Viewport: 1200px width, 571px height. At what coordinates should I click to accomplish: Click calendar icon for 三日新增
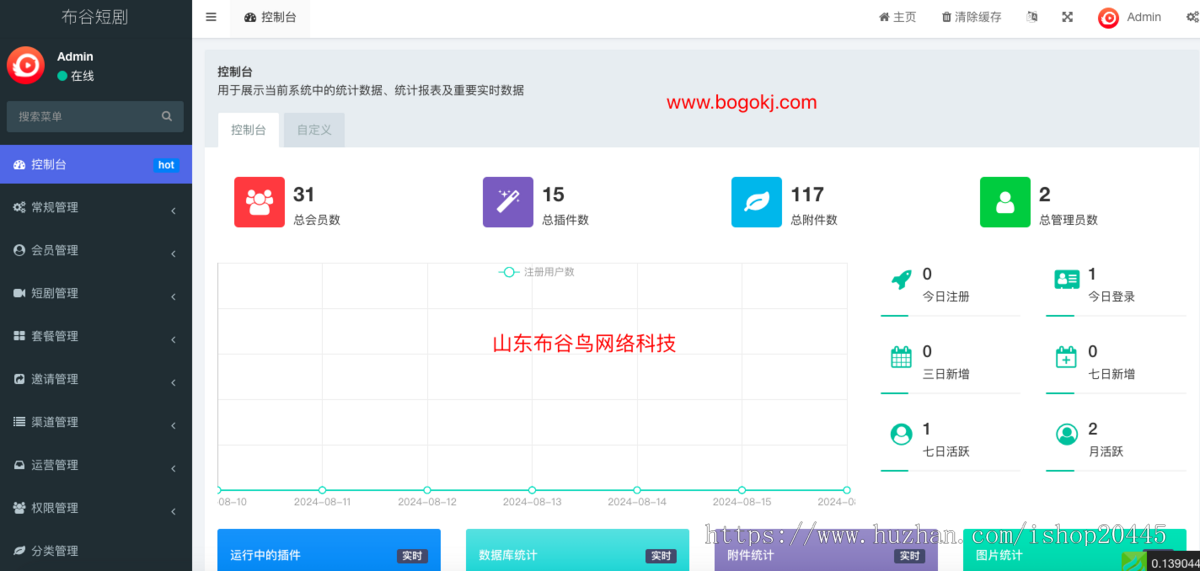tap(901, 357)
